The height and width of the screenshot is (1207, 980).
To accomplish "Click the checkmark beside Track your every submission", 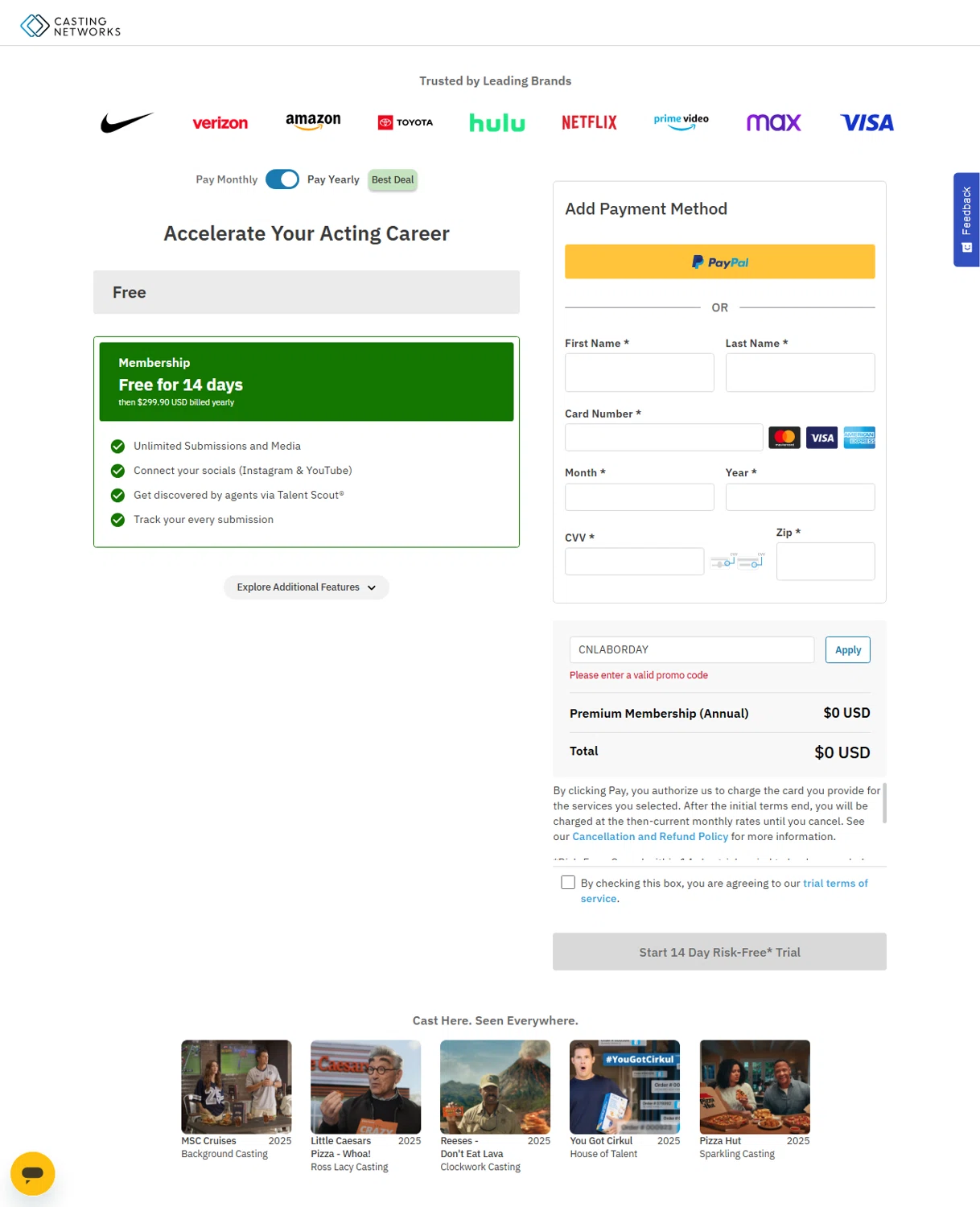I will pyautogui.click(x=117, y=520).
